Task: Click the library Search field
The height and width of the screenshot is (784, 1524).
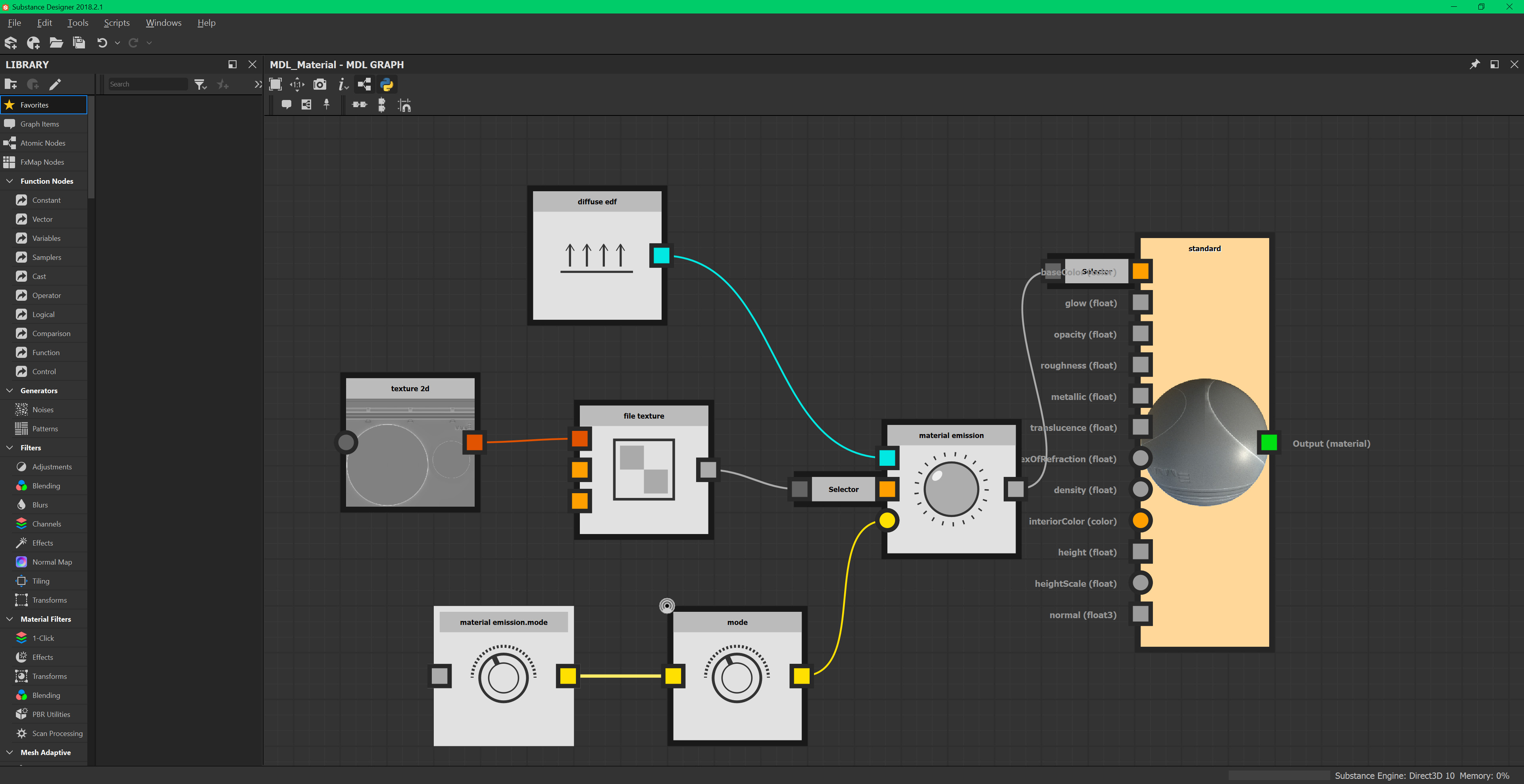Action: tap(147, 84)
